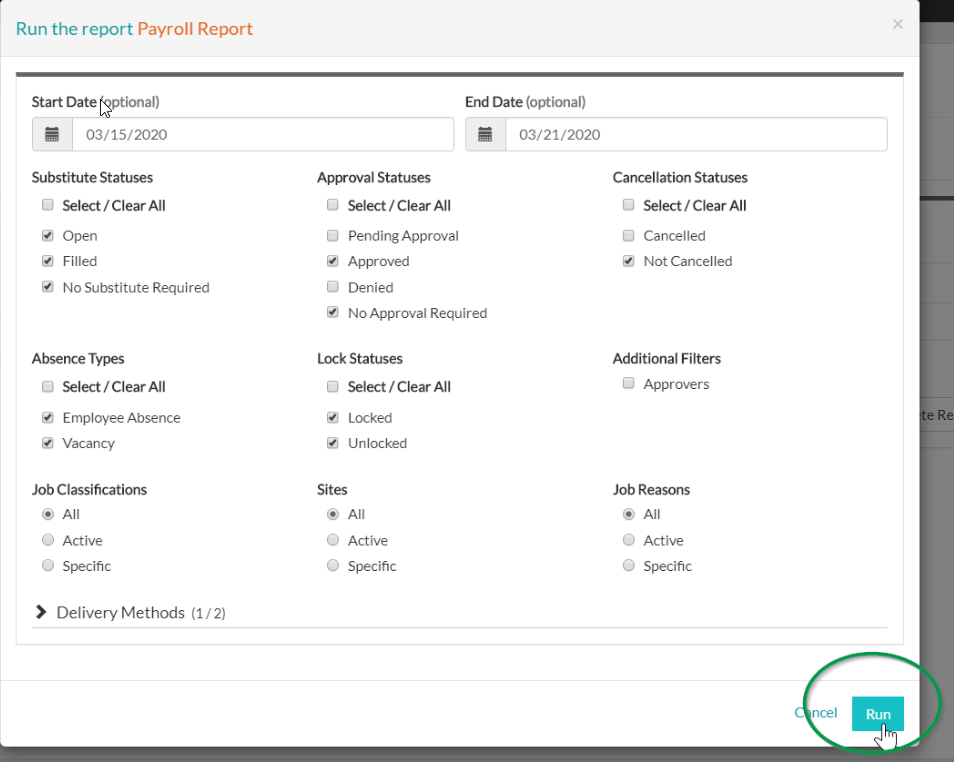Select Active under Job Classifications

click(x=47, y=540)
